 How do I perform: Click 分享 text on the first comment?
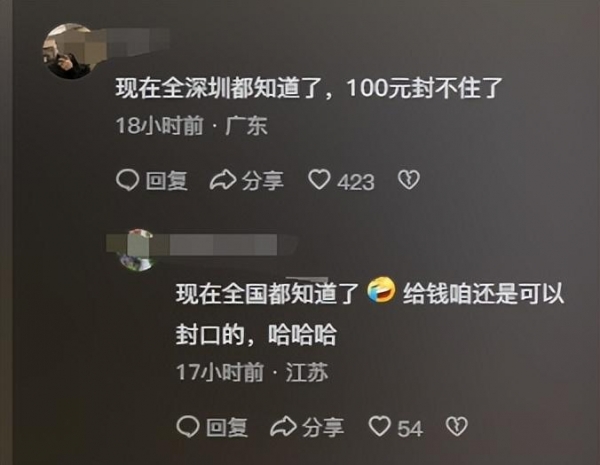[x=262, y=181]
